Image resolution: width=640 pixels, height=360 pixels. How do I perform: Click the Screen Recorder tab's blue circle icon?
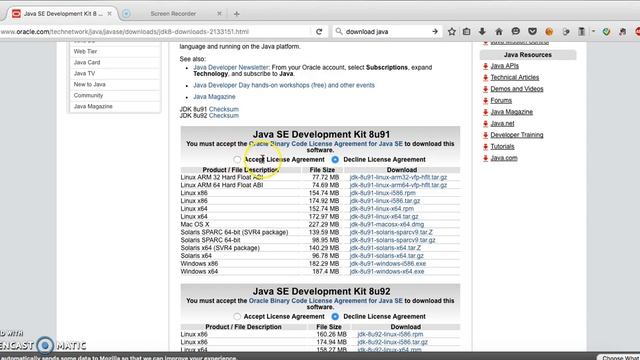pyautogui.click(x=126, y=13)
